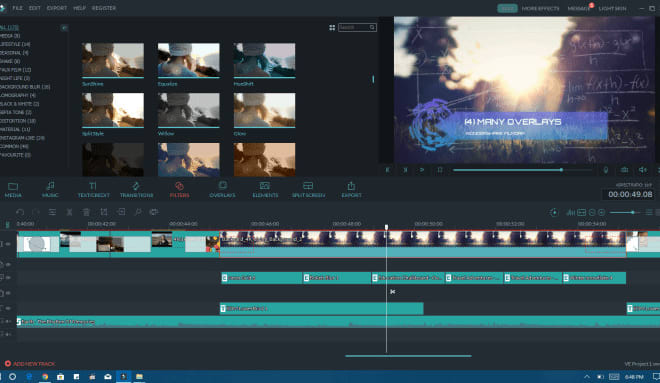This screenshot has height=383, width=660.
Task: Open the Elements panel
Action: pyautogui.click(x=265, y=189)
